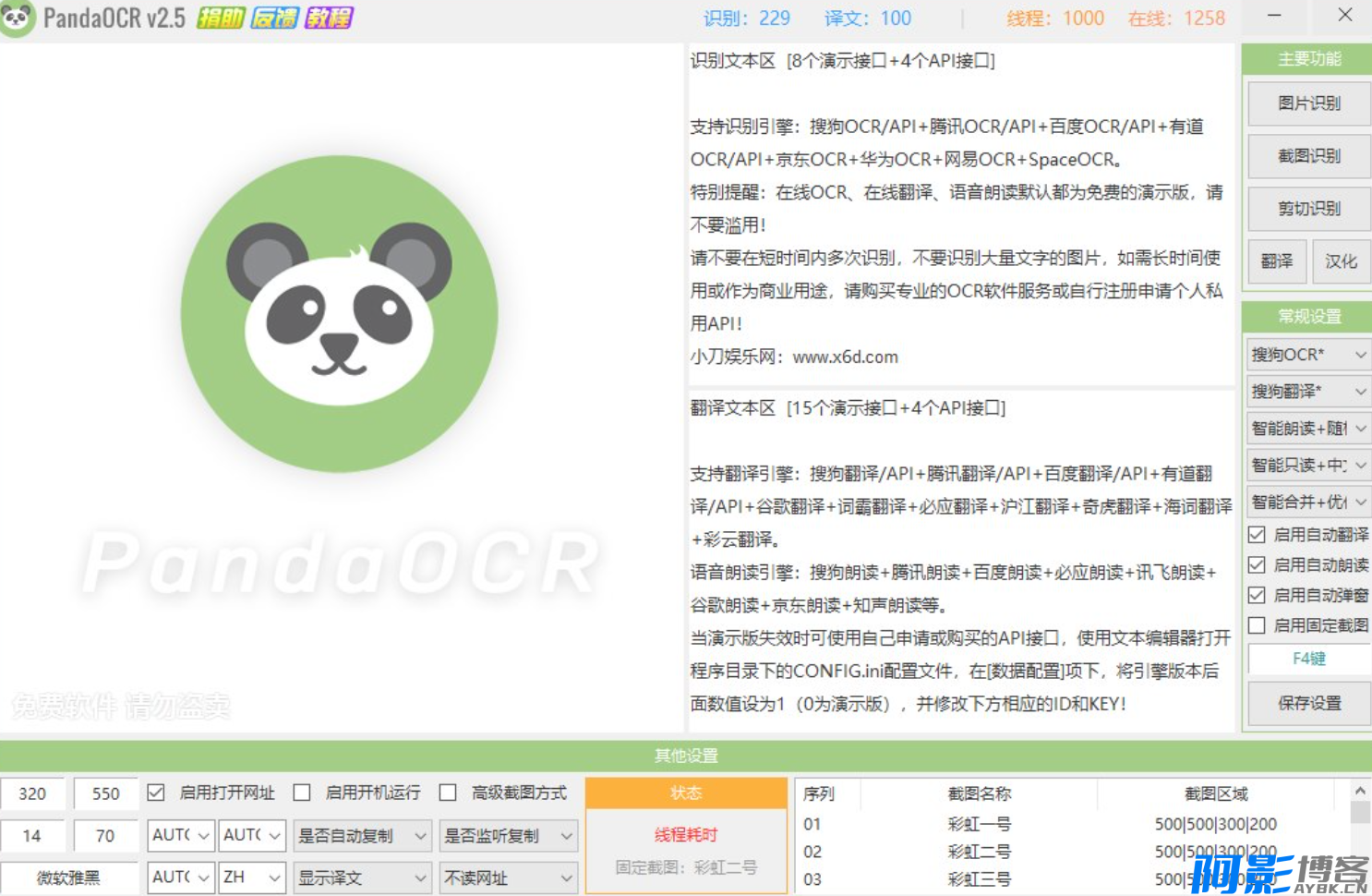Image resolution: width=1372 pixels, height=896 pixels.
Task: Select row 02 彩虹二号
Action: pos(1065,852)
